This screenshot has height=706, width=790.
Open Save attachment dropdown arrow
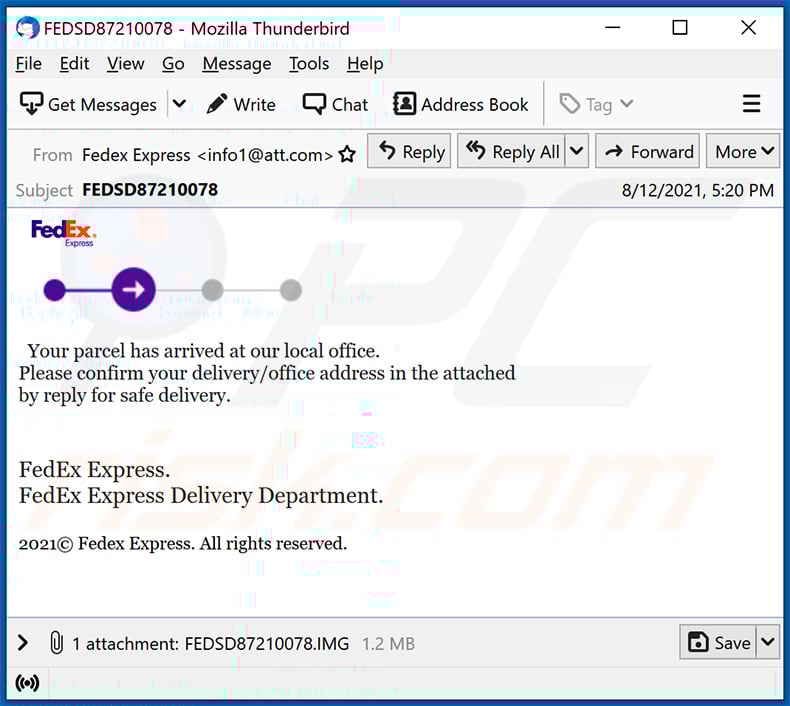[768, 642]
